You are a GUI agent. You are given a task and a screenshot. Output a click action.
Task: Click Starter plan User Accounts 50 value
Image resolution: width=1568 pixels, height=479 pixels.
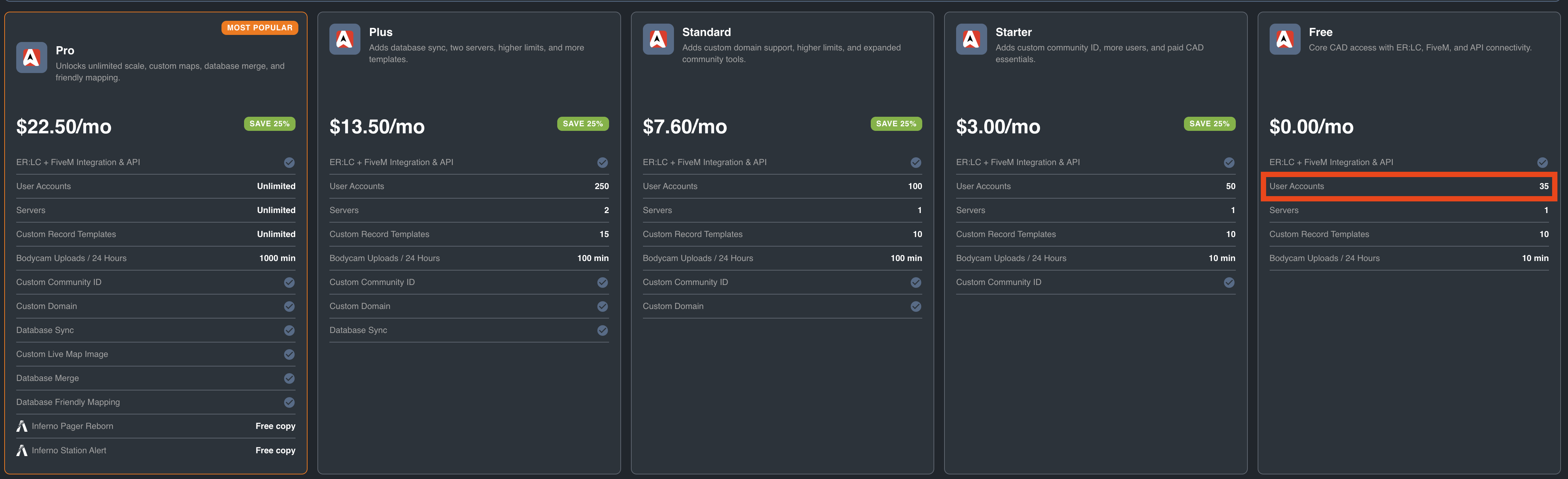pyautogui.click(x=1230, y=186)
